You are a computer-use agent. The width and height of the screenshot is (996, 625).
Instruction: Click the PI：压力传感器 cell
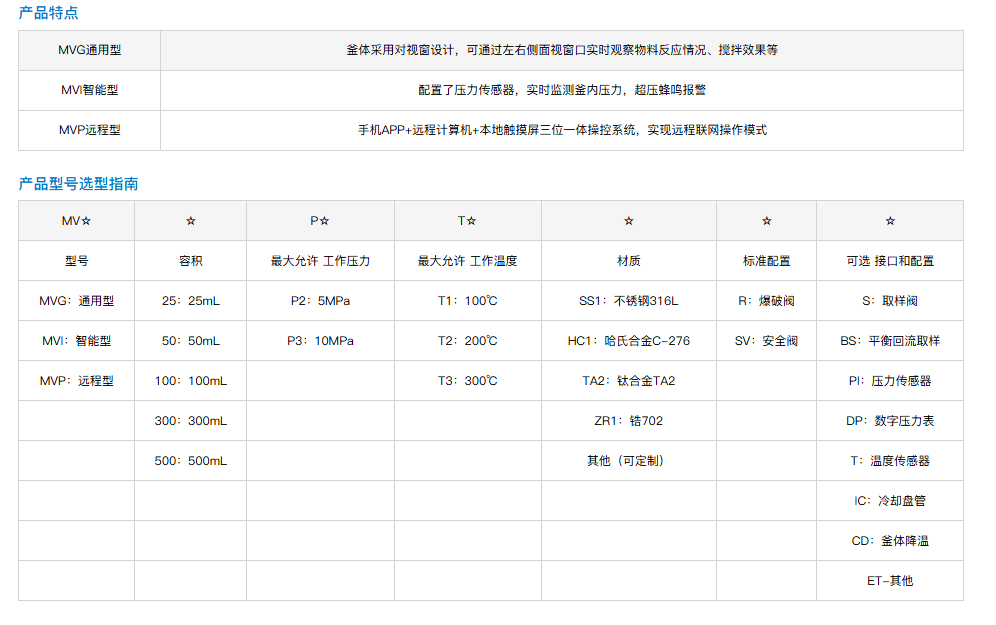(x=890, y=381)
